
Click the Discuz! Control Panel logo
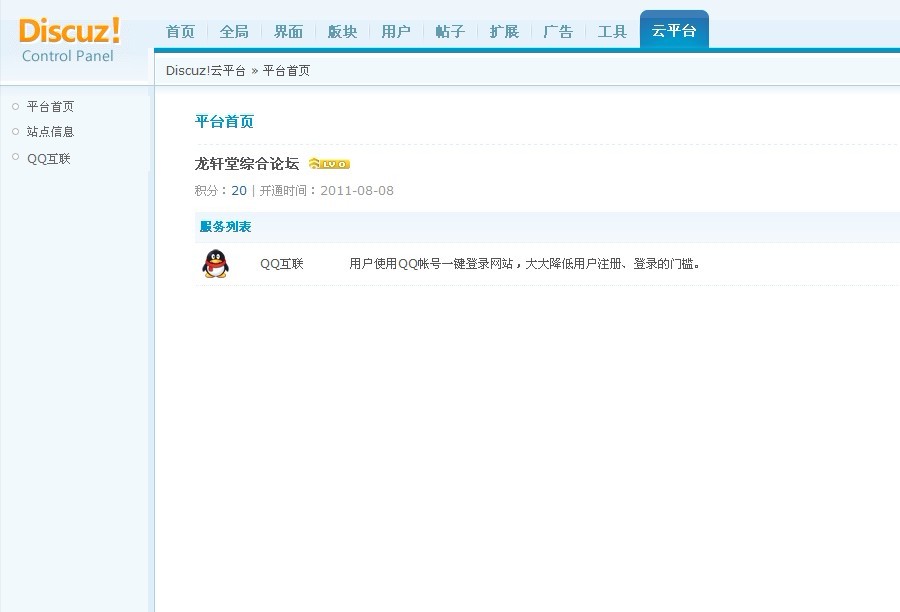69,40
